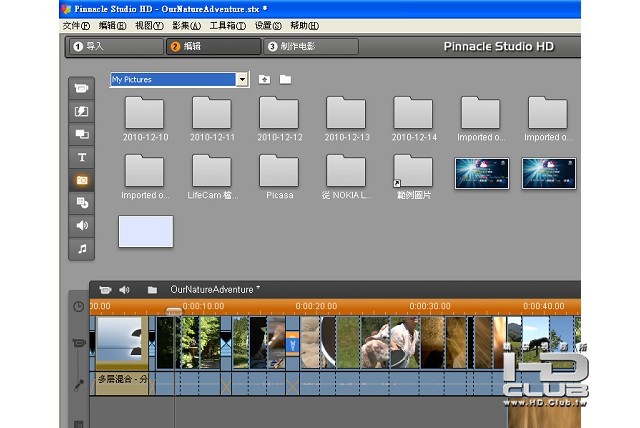Open the Videos album camcorder tab
The height and width of the screenshot is (428, 640).
82,88
